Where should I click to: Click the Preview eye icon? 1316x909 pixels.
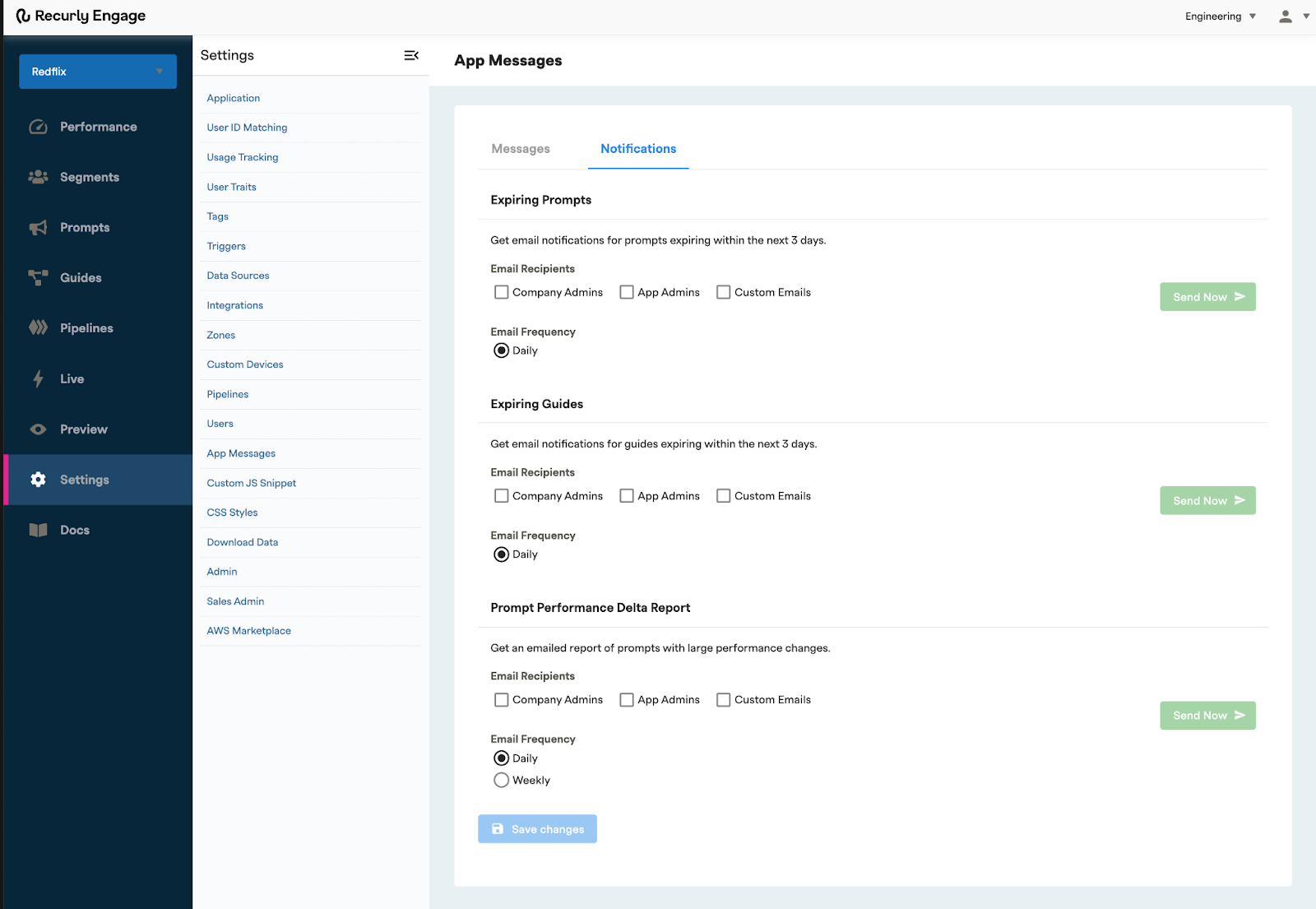(x=38, y=429)
